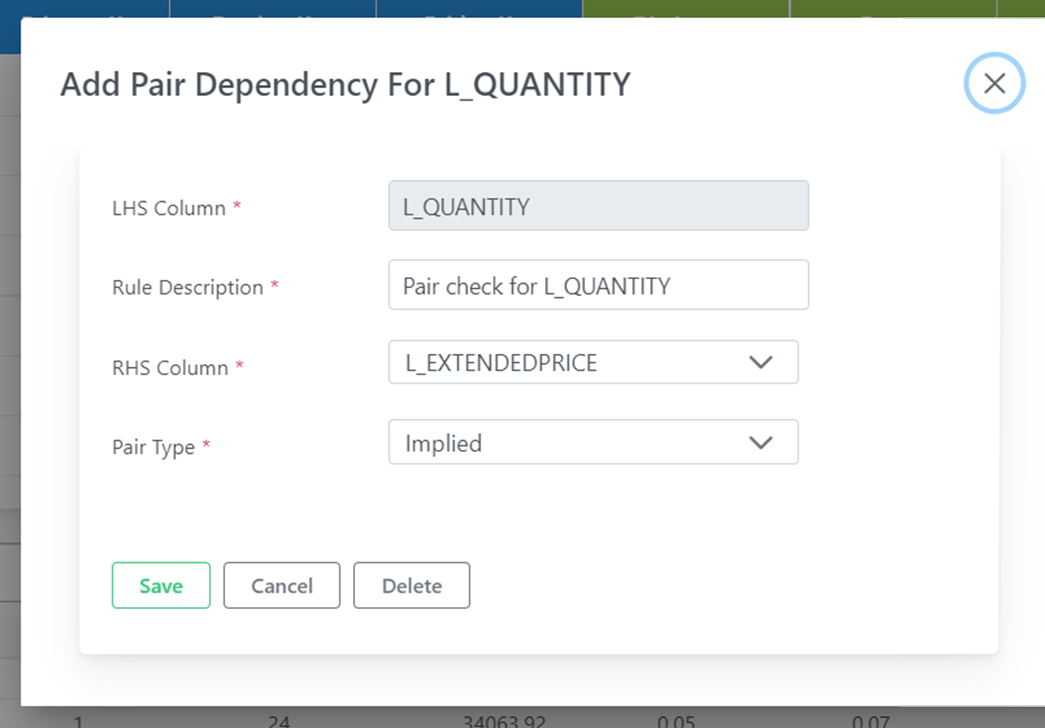1045x728 pixels.
Task: Expand the Pair Type dropdown
Action: [592, 442]
